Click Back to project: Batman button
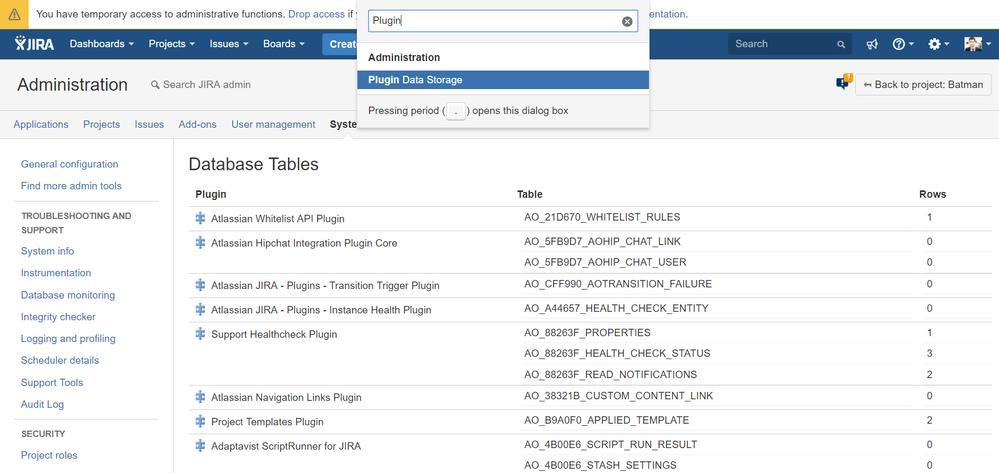Image resolution: width=999 pixels, height=473 pixels. click(923, 84)
